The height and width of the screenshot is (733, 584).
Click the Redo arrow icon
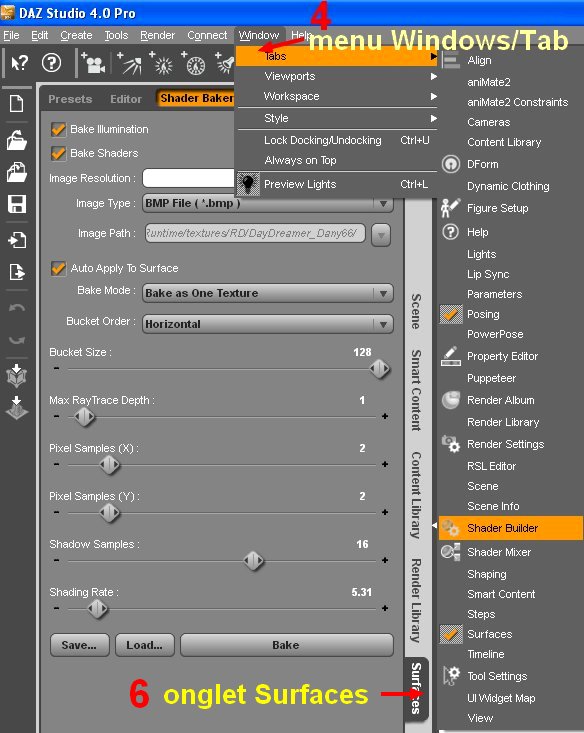pos(17,340)
